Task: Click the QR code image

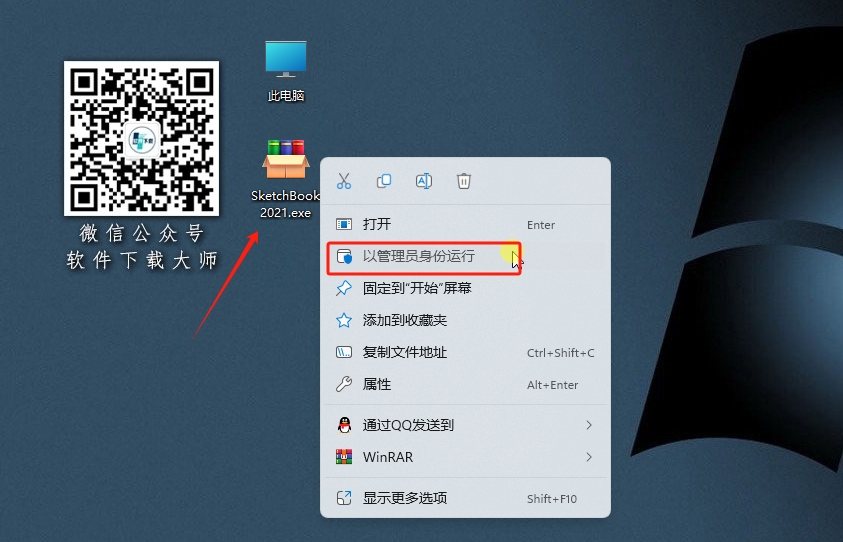Action: pos(141,138)
